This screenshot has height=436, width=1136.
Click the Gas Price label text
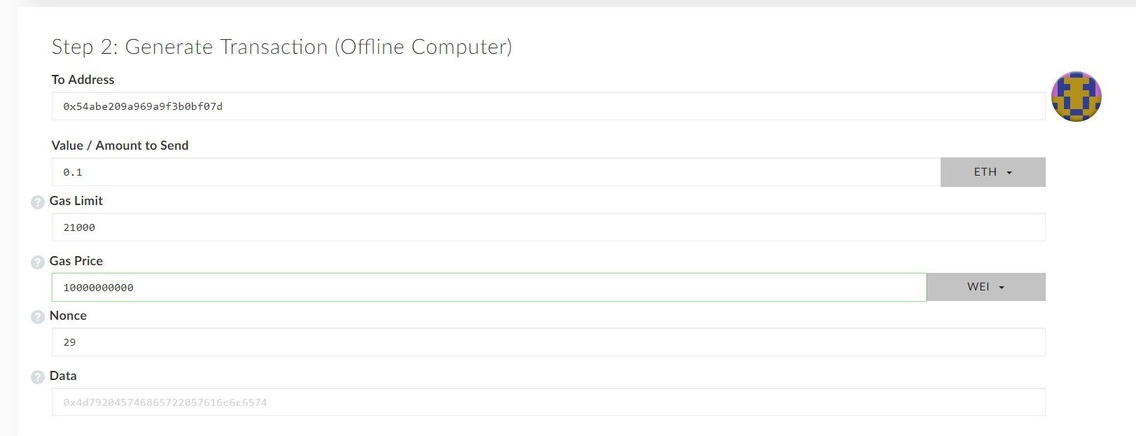[x=76, y=261]
